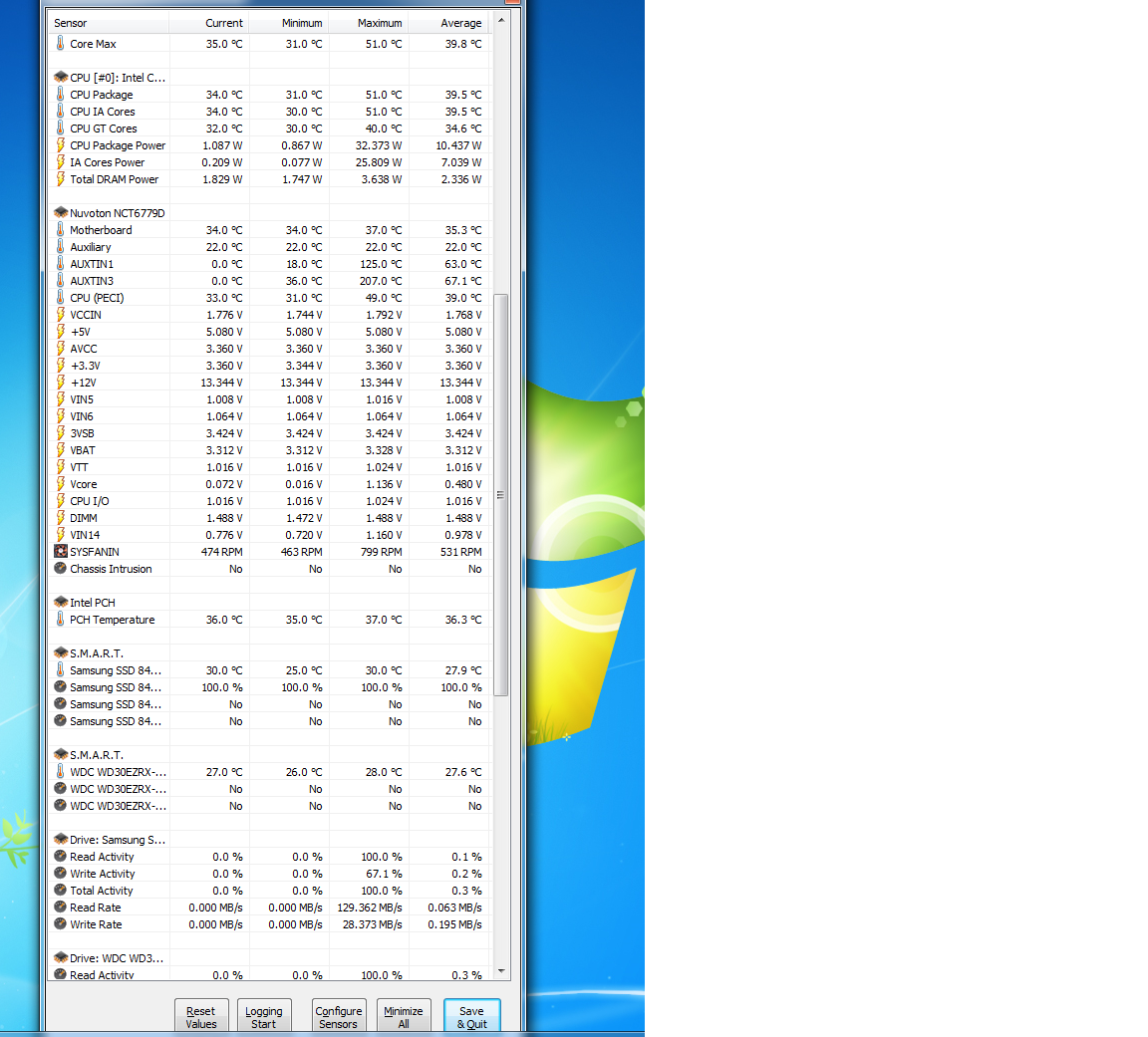The width and height of the screenshot is (1148, 1037).
Task: Select the Auxiliary sensor row label
Action: pyautogui.click(x=91, y=247)
